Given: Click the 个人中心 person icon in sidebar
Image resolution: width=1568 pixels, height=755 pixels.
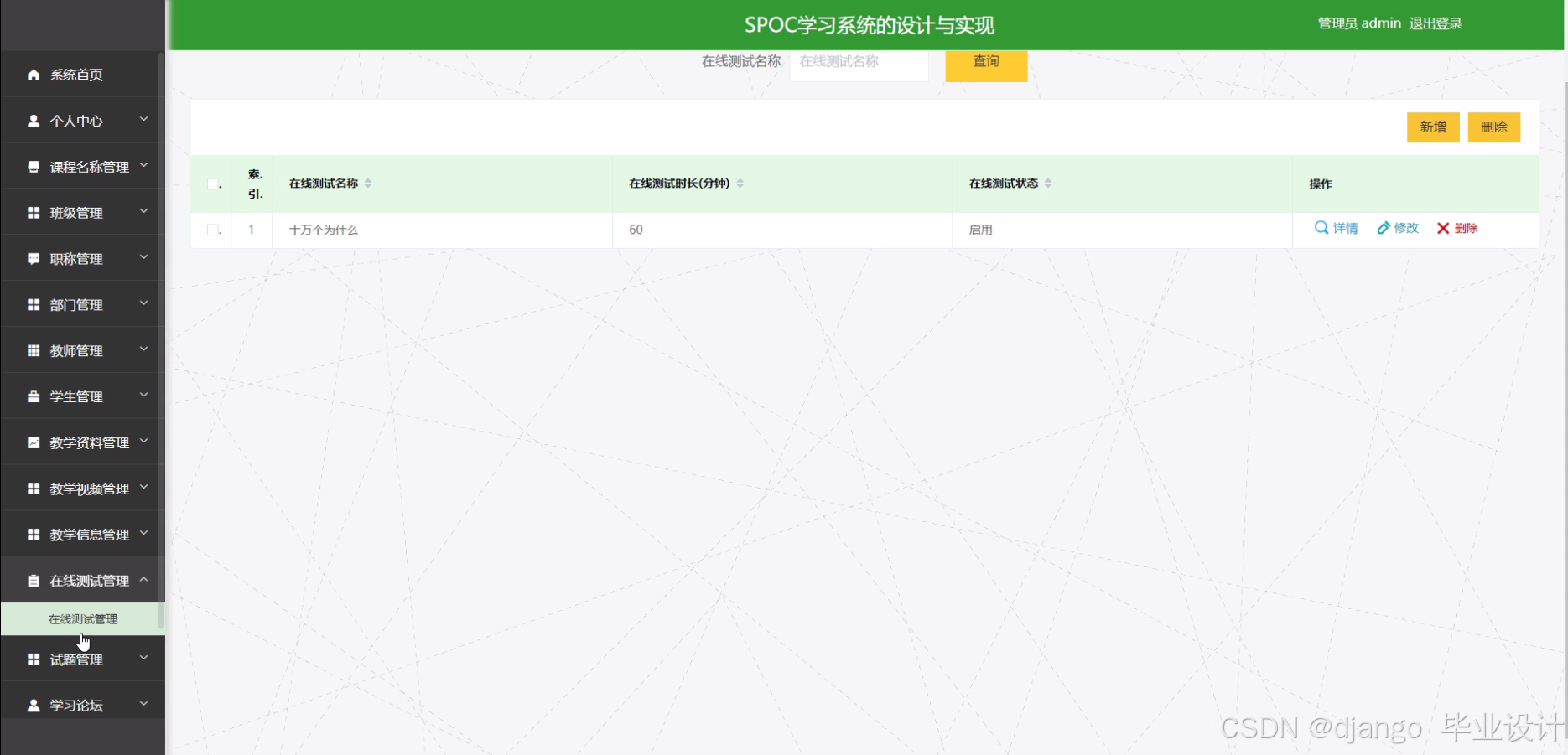Looking at the screenshot, I should tap(33, 120).
